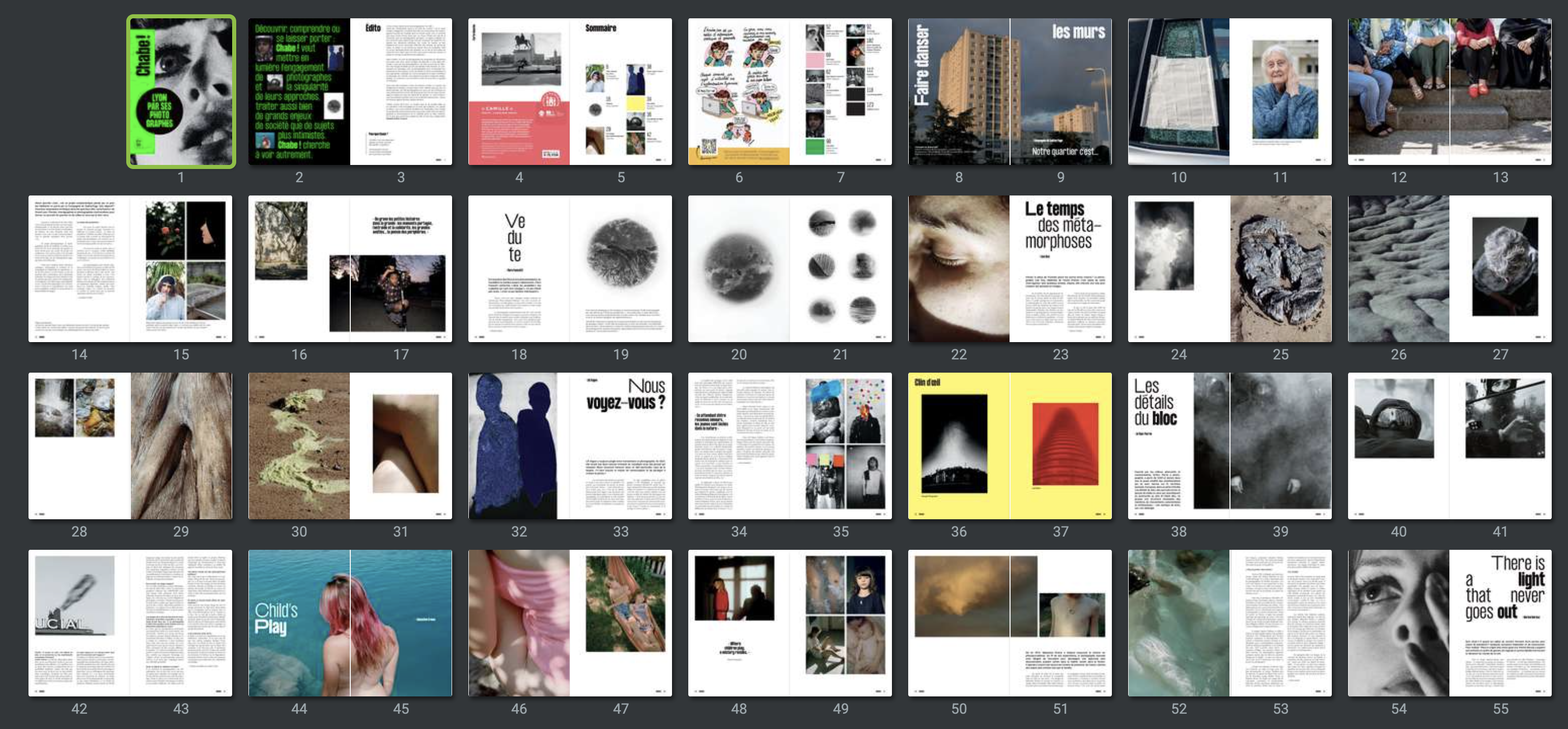Open the 'Faire danser' tower block page 8
This screenshot has width=1568, height=729.
click(959, 91)
